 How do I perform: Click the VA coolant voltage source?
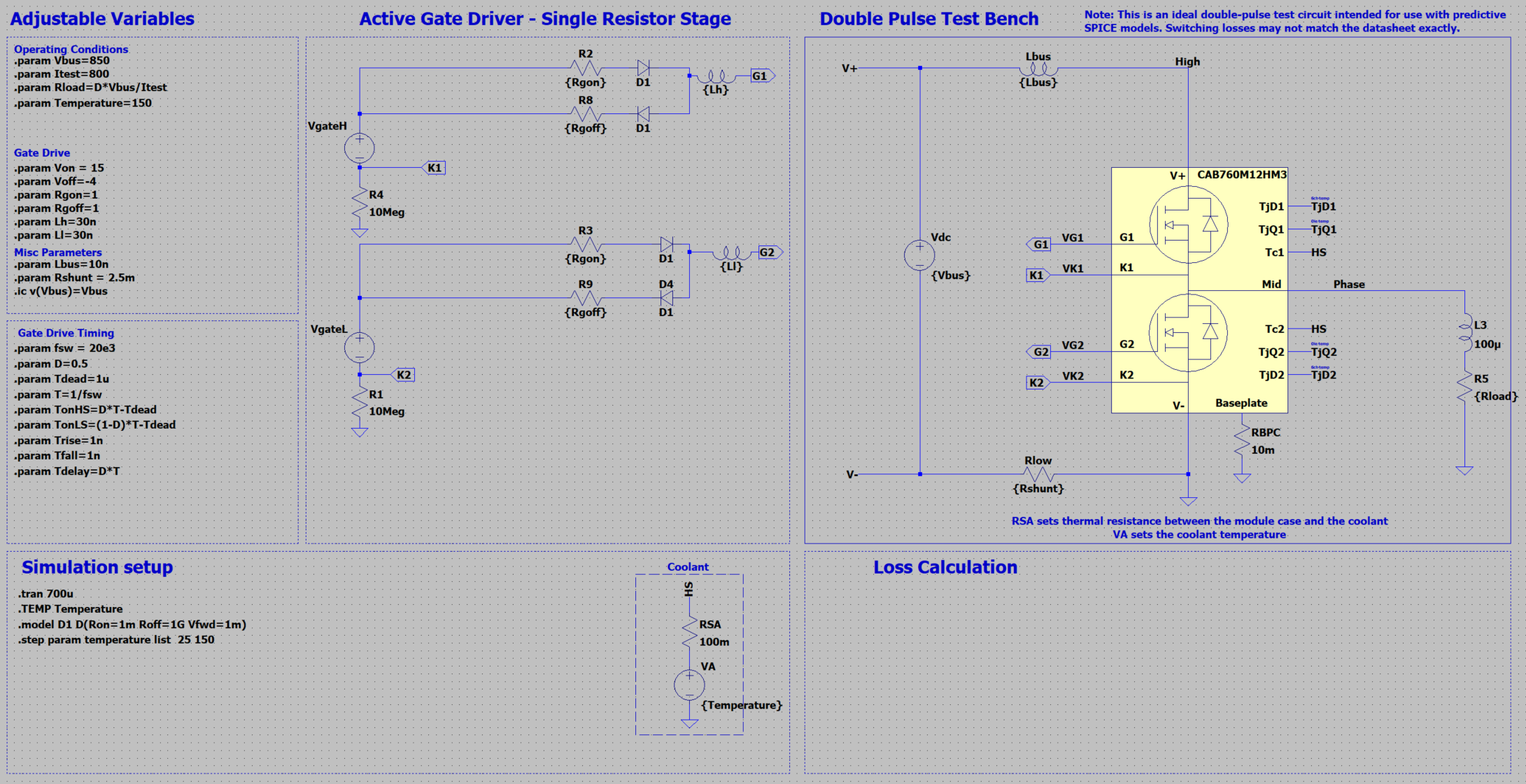click(689, 685)
